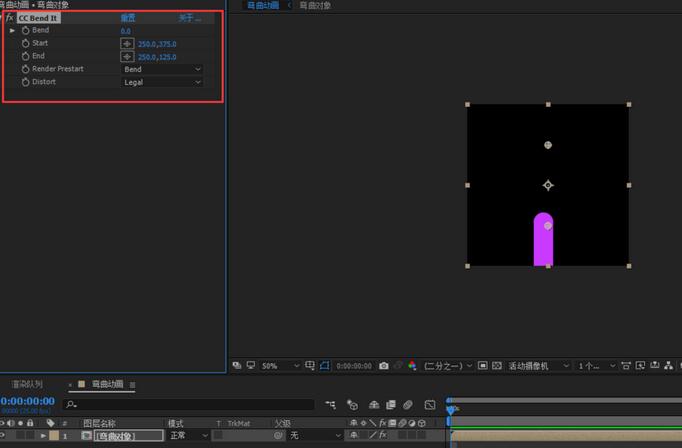Viewport: 682px width, 448px height.
Task: Open the composition mini-flowchart icon
Action: (331, 405)
